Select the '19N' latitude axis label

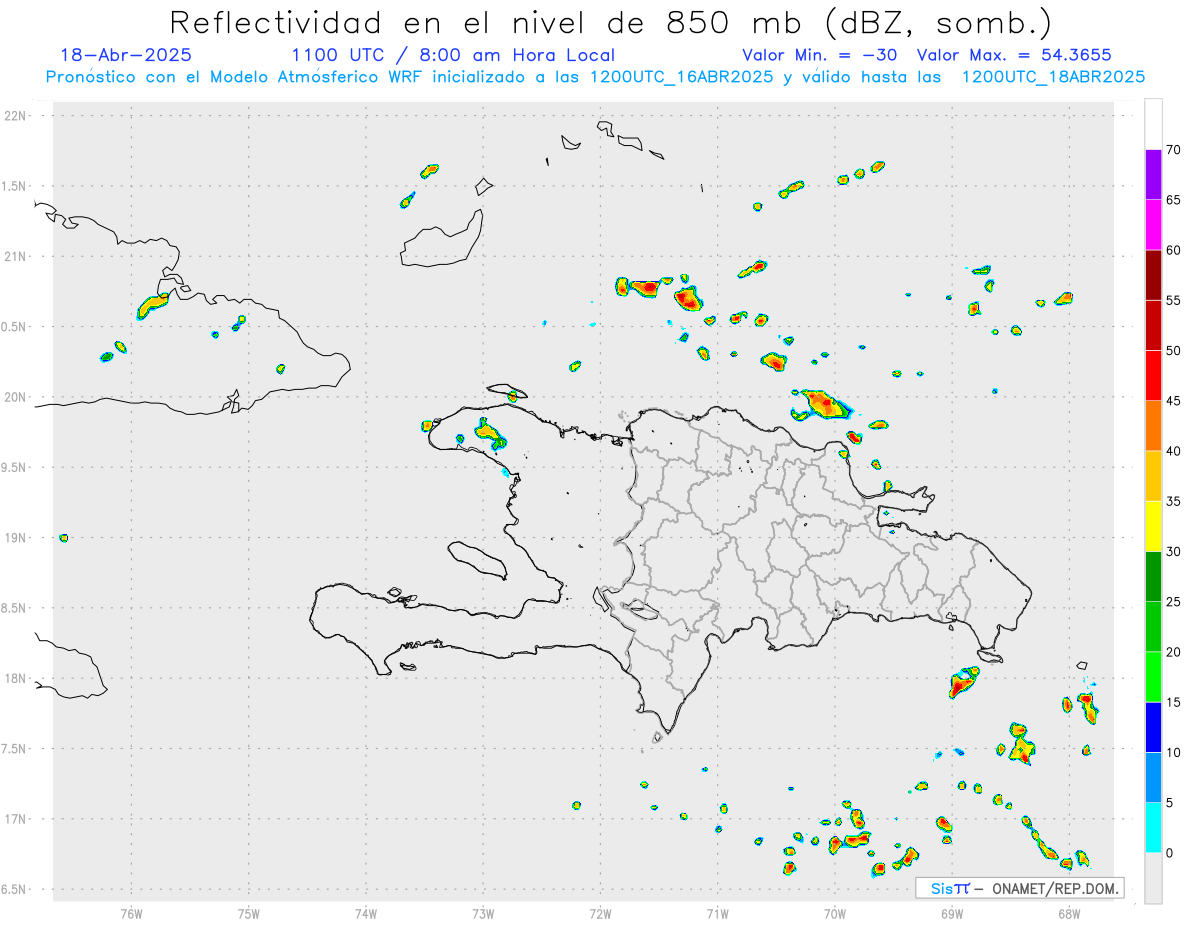tap(16, 538)
